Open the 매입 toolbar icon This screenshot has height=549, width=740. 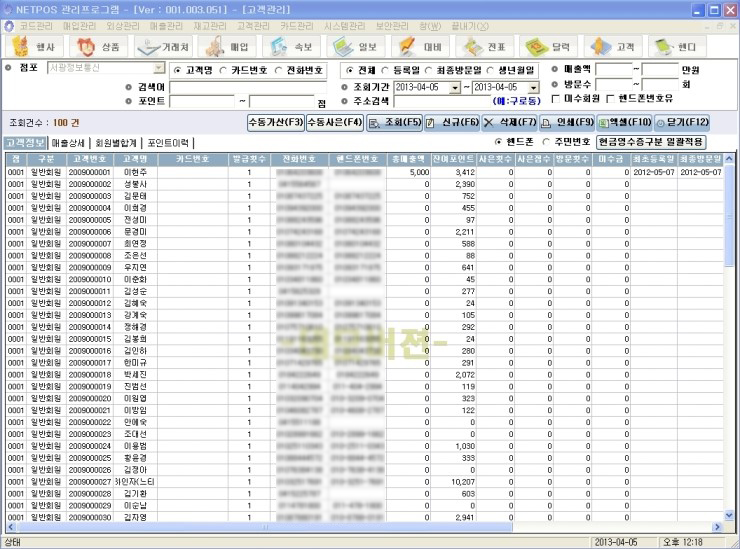pyautogui.click(x=227, y=47)
